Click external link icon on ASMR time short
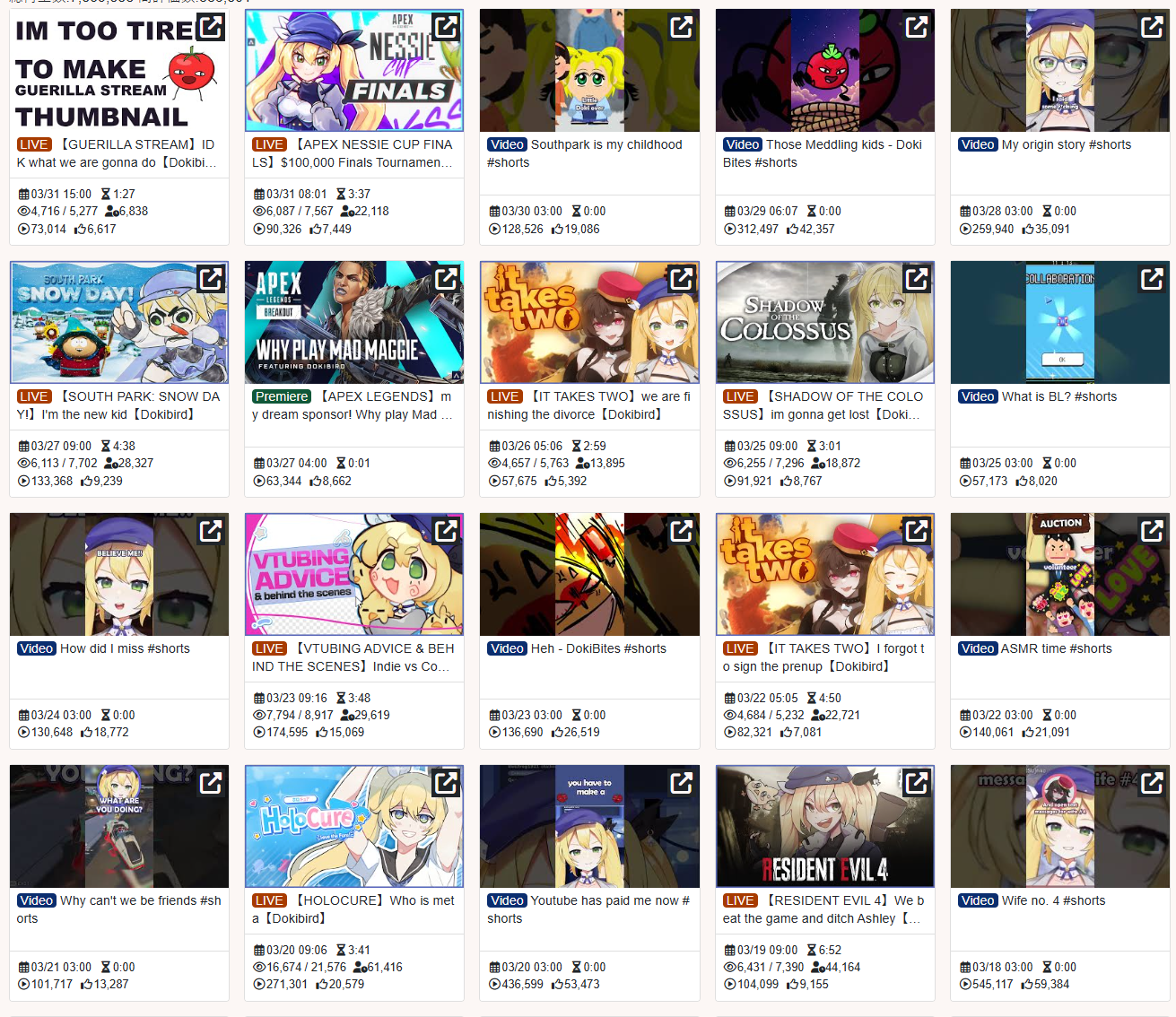Viewport: 1176px width, 1017px height. (x=1152, y=531)
